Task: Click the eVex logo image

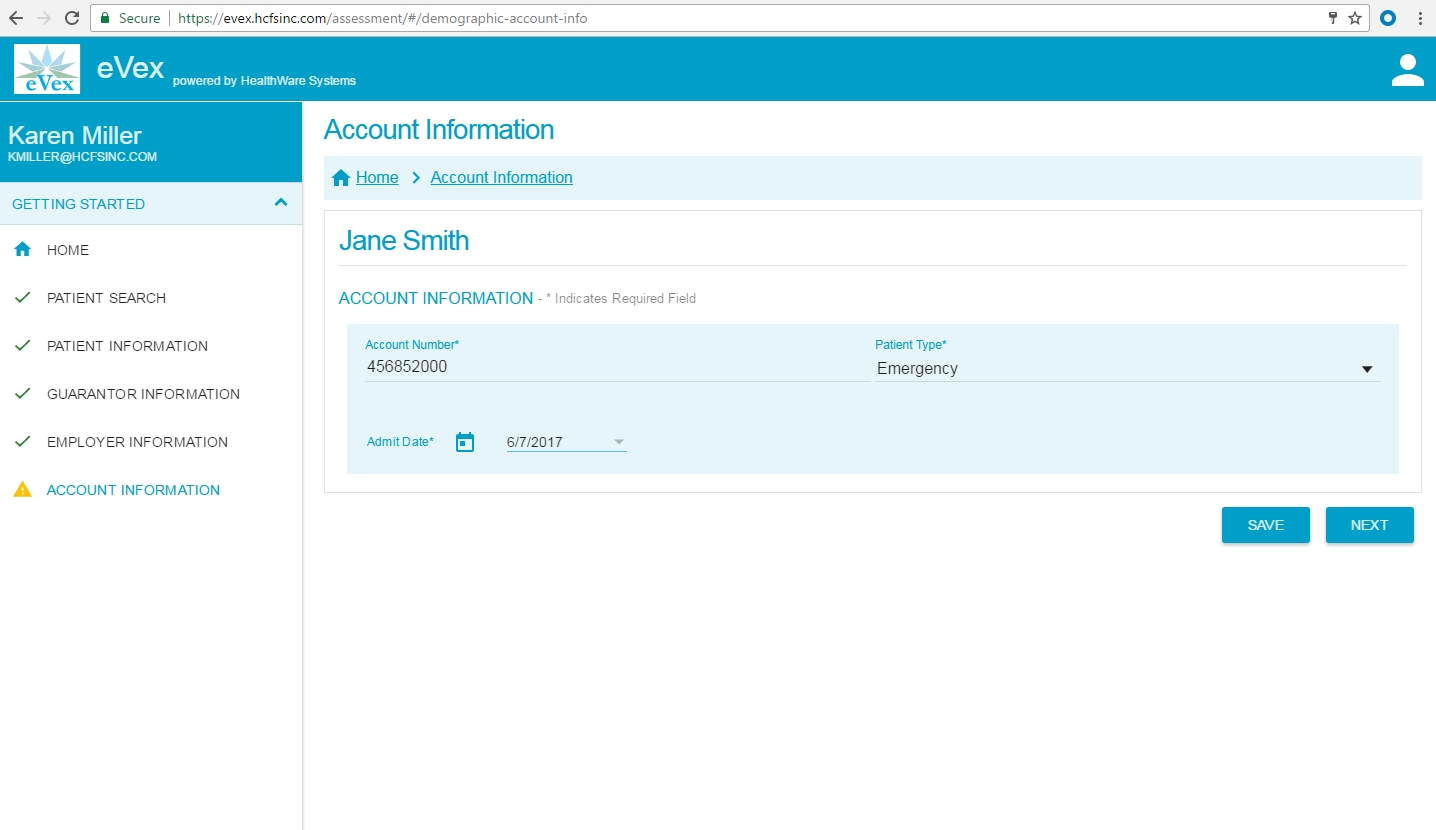Action: point(47,69)
